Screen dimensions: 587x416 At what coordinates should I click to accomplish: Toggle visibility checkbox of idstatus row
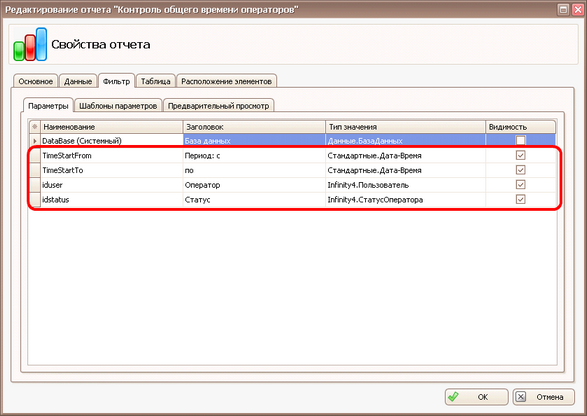pyautogui.click(x=520, y=199)
